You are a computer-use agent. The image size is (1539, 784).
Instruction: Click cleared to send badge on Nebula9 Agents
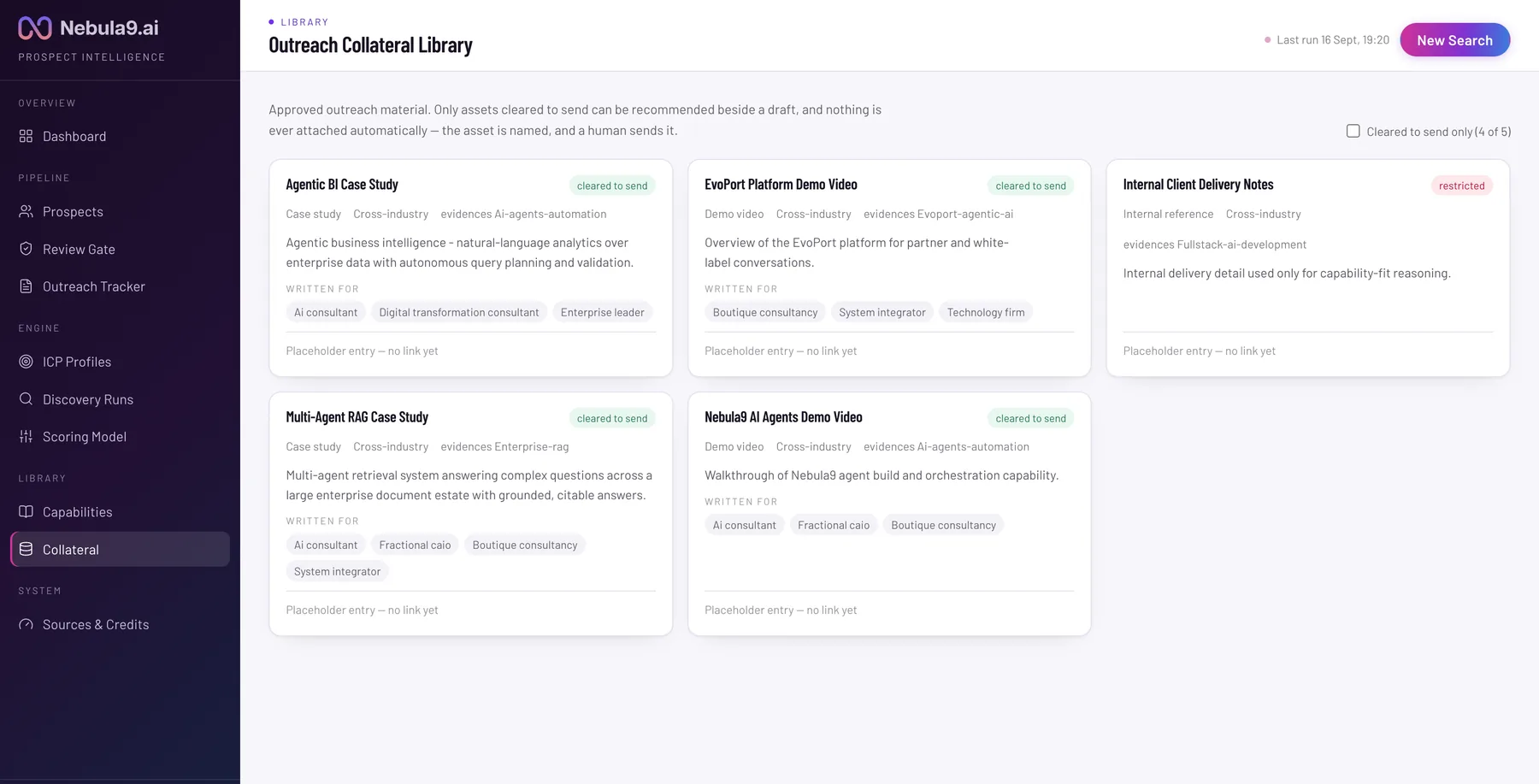[1030, 418]
